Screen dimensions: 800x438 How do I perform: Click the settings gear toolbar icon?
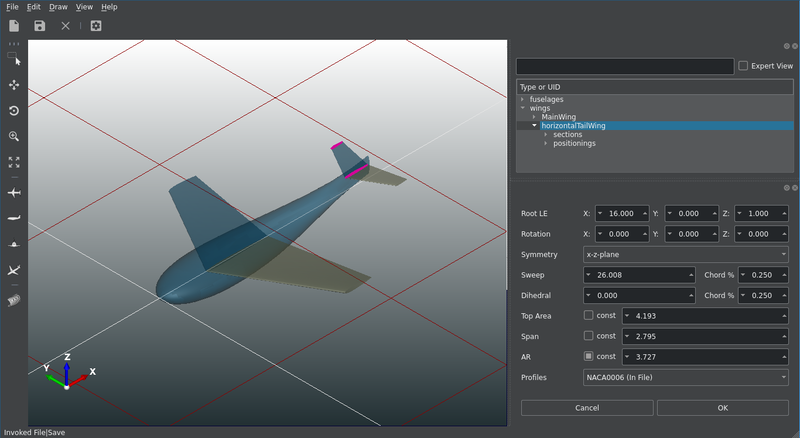point(96,26)
